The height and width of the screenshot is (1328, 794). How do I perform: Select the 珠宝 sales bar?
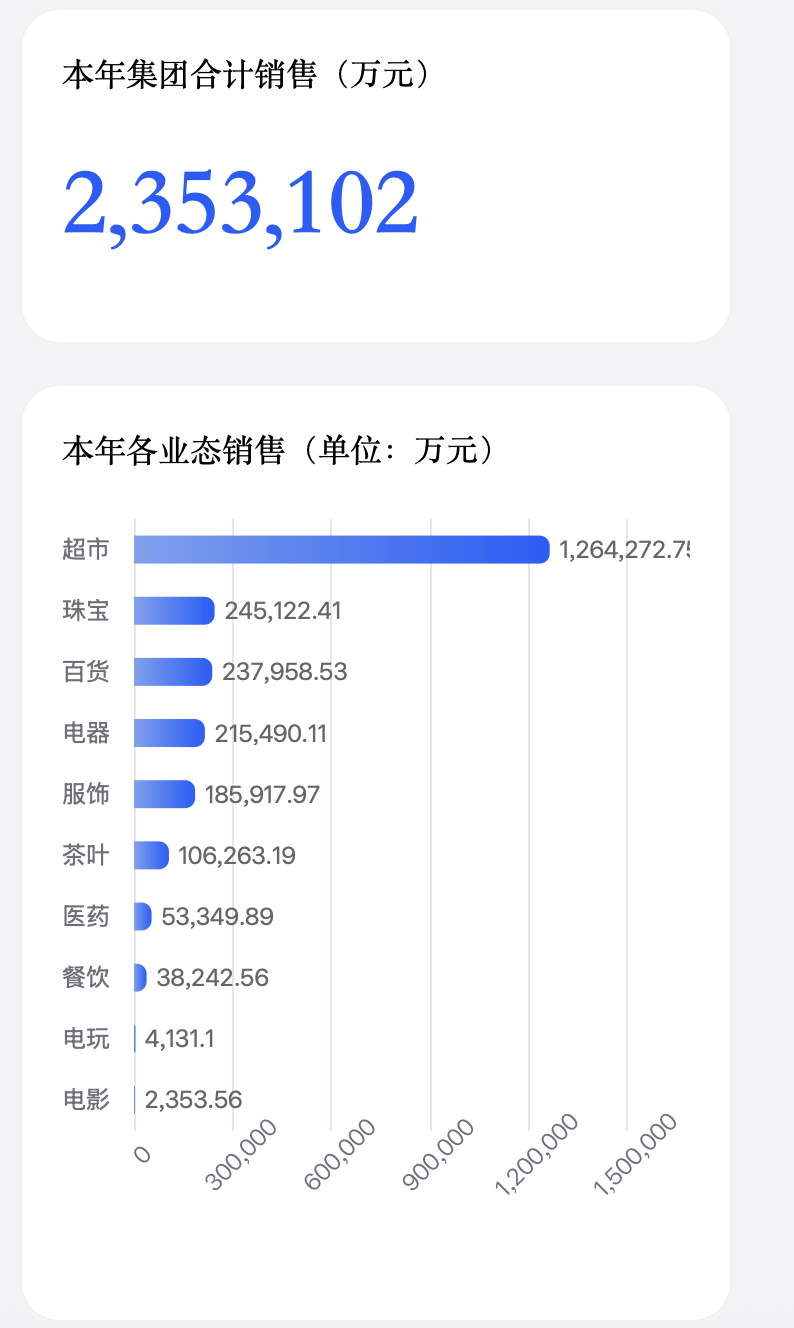[174, 611]
